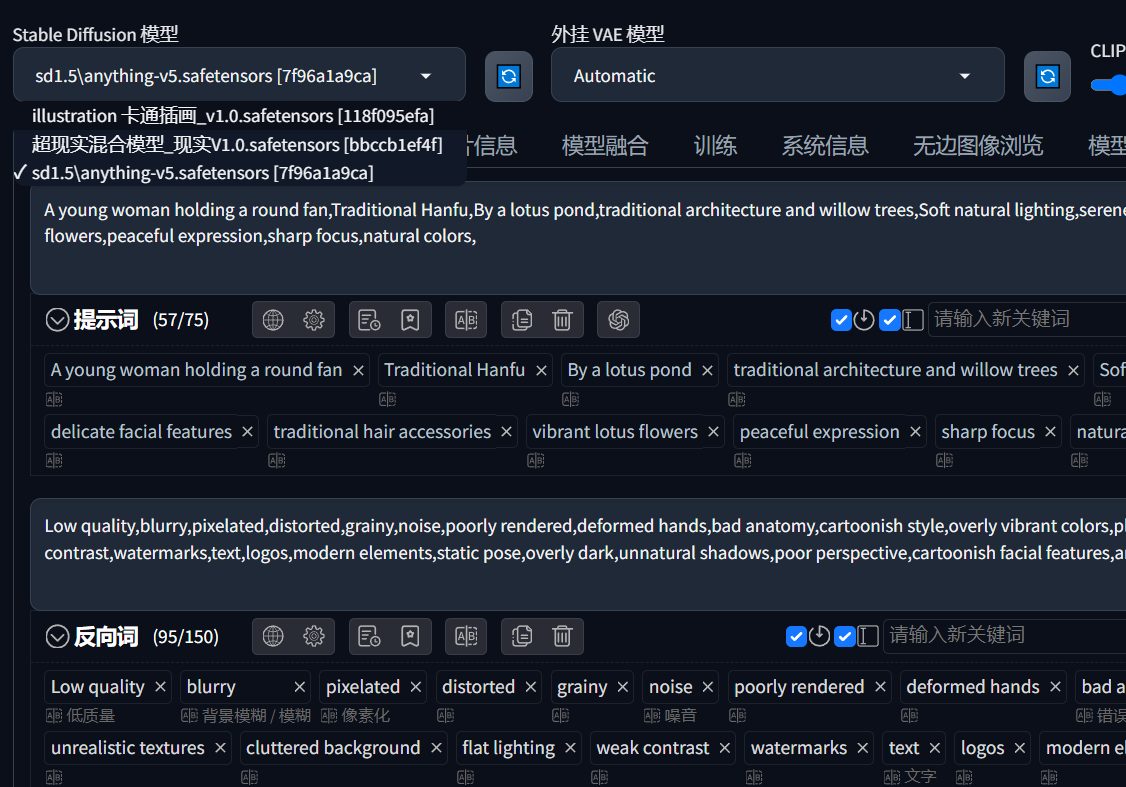Viewport: 1126px width, 787px height.
Task: Refresh the external VAE model list
Action: (1047, 76)
